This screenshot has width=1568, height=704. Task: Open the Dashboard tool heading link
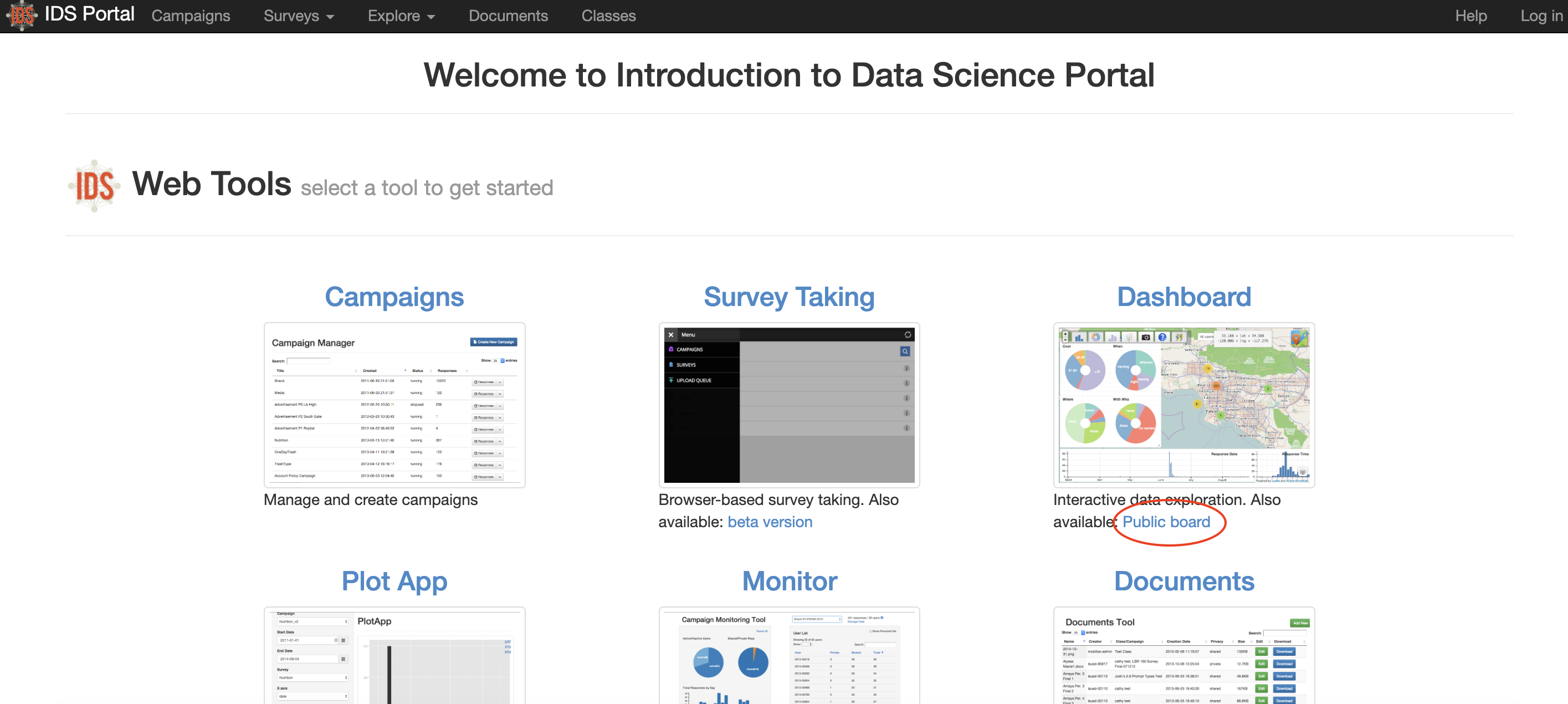1183,297
